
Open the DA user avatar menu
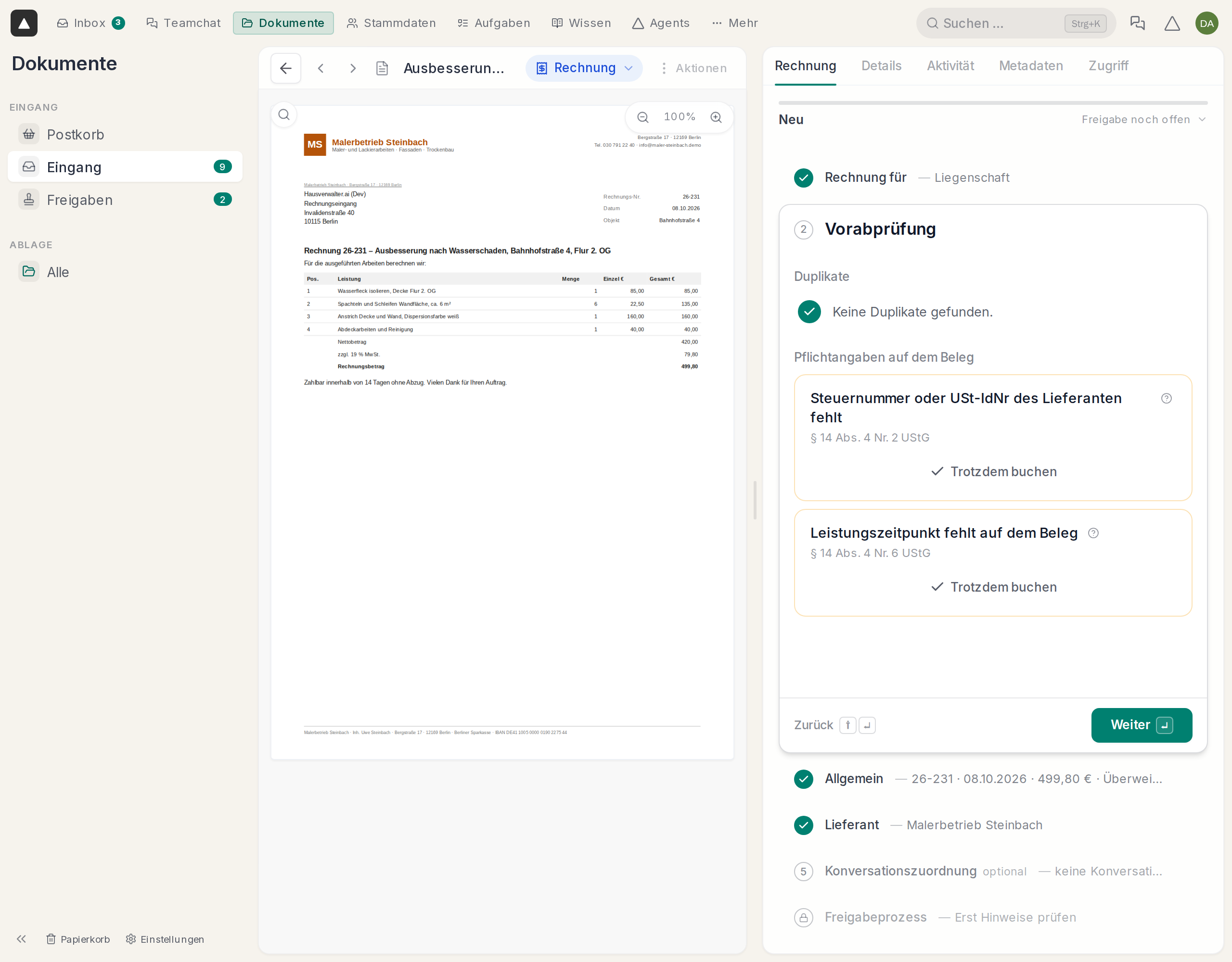click(1206, 23)
